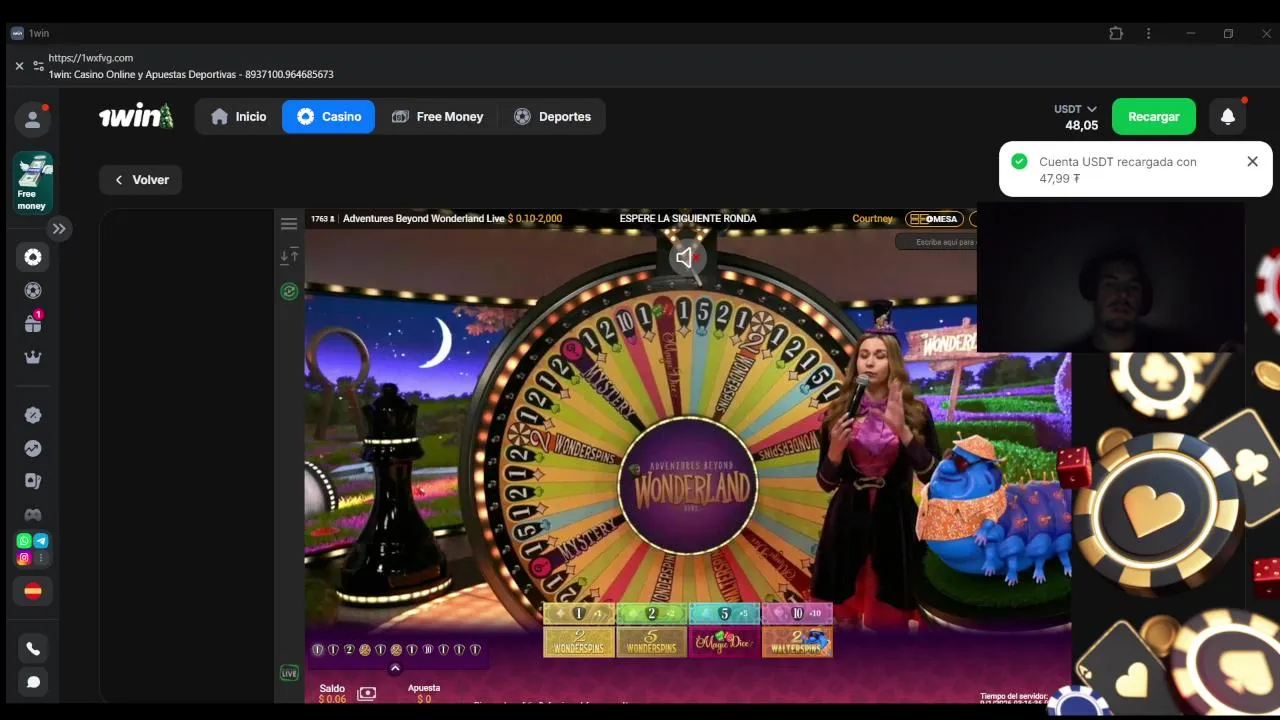This screenshot has width=1280, height=720.
Task: Expand the left sidebar with double chevron
Action: 59,229
